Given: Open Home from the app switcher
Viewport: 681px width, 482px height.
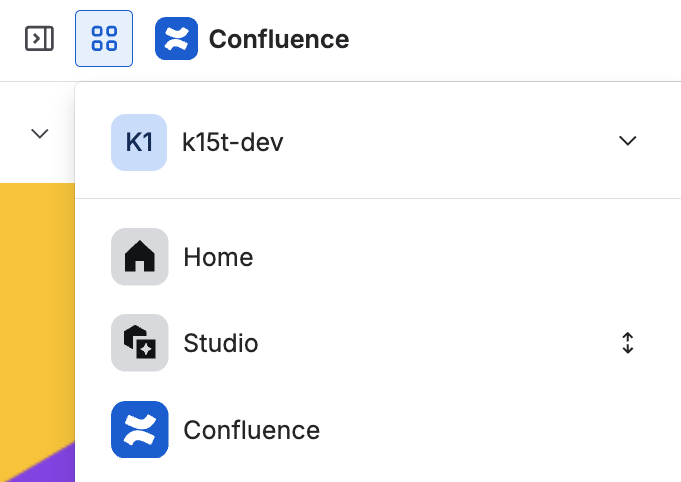Looking at the screenshot, I should (218, 257).
